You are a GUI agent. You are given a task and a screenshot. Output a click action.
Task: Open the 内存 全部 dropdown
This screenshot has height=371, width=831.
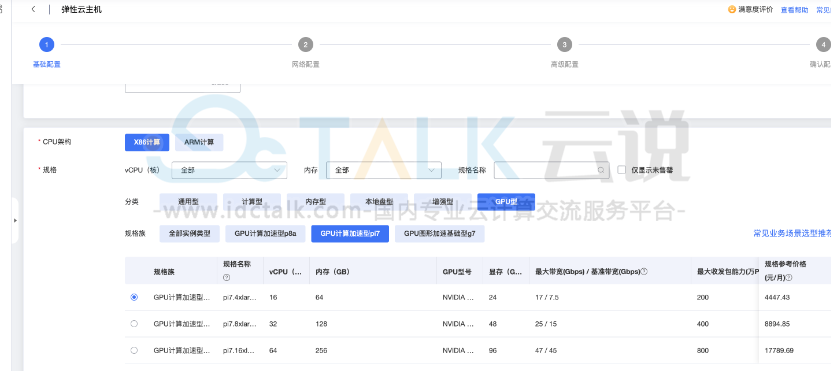point(384,170)
